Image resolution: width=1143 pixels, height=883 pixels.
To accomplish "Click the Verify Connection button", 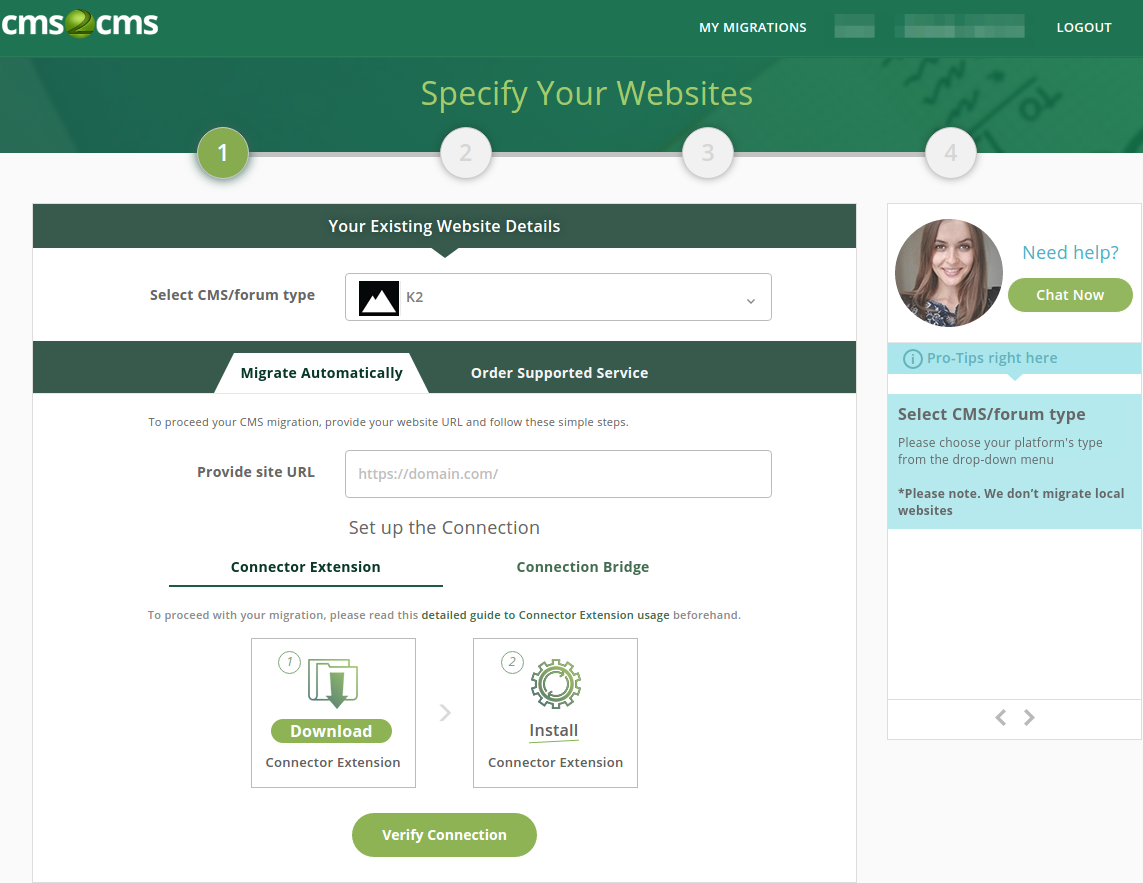I will pos(445,835).
